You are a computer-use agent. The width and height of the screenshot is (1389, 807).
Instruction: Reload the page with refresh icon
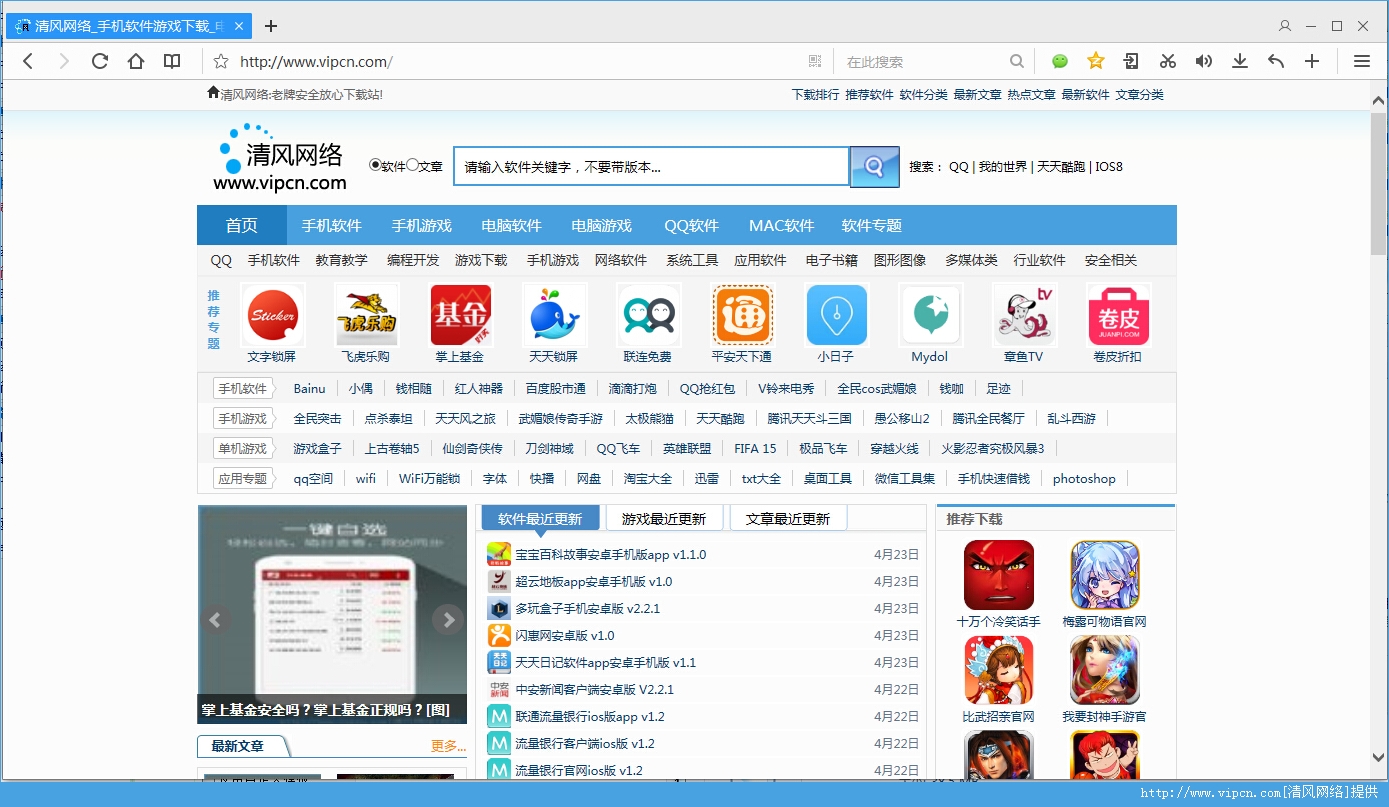[x=100, y=61]
